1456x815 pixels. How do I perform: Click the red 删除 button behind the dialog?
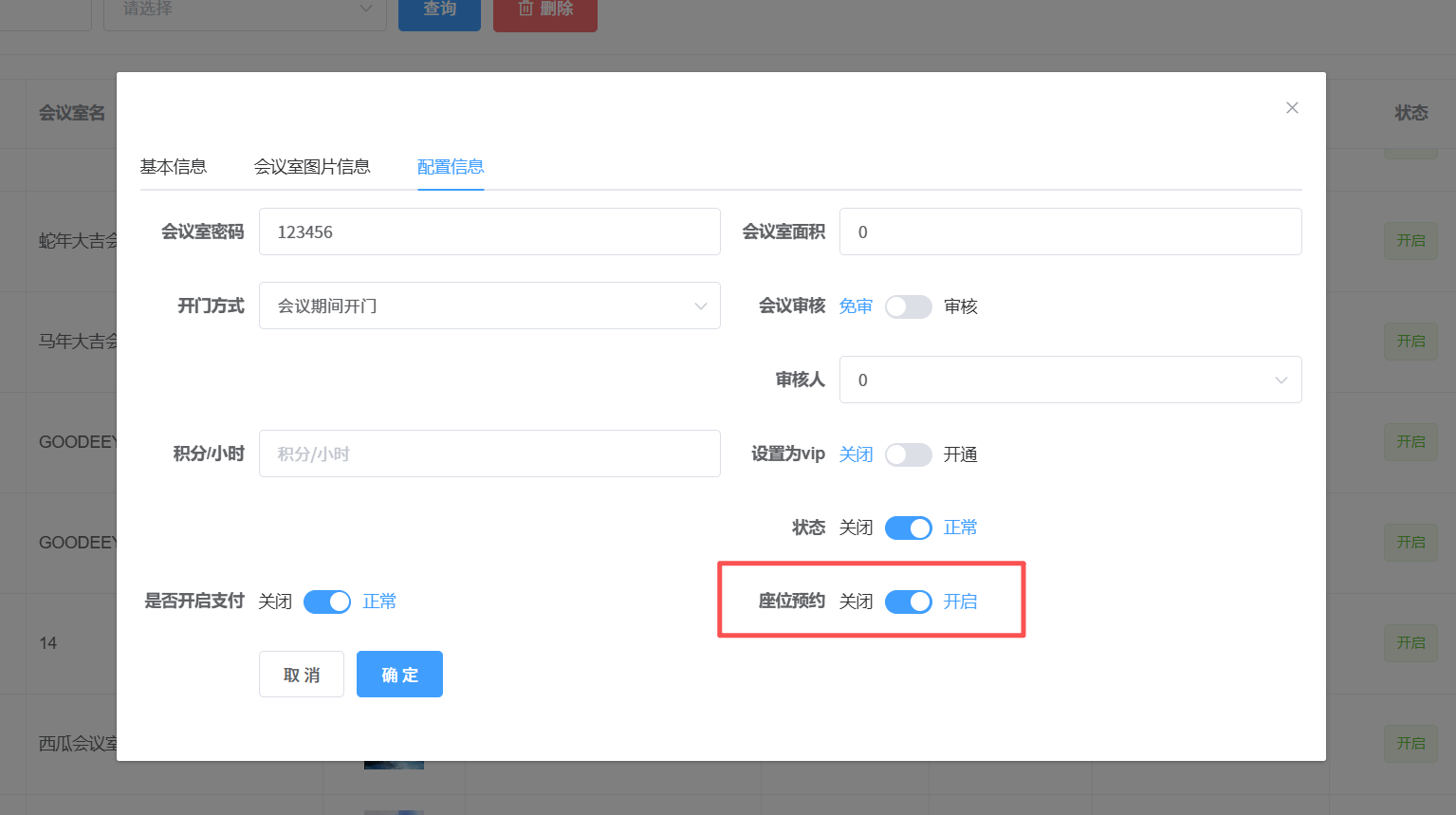pyautogui.click(x=545, y=11)
